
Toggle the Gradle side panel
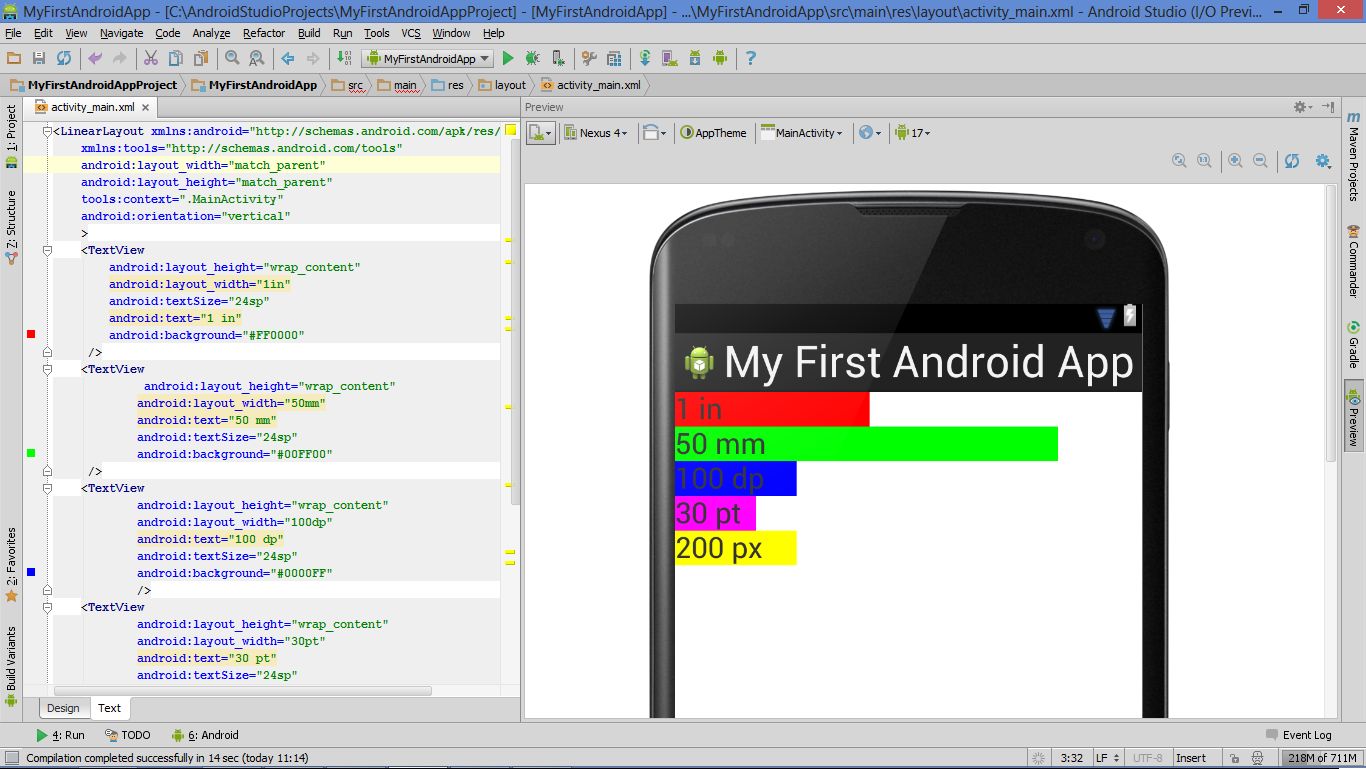point(1353,345)
